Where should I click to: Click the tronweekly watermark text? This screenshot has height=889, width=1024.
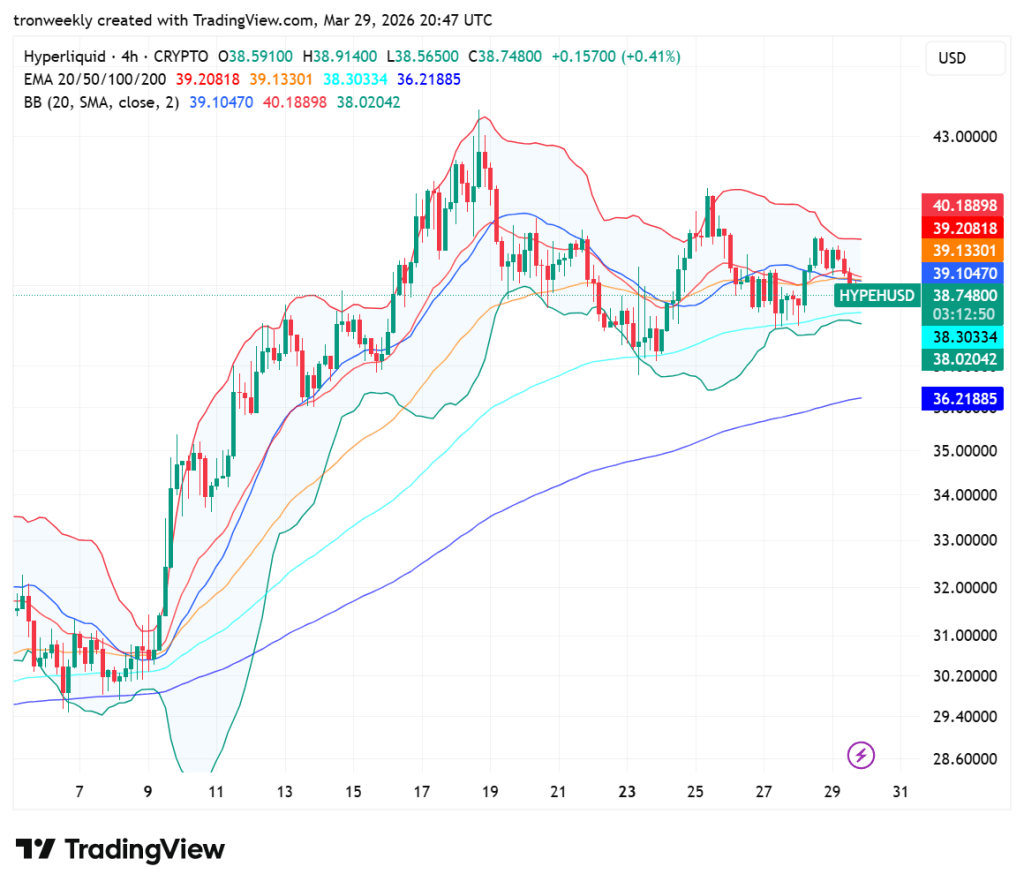(50, 19)
